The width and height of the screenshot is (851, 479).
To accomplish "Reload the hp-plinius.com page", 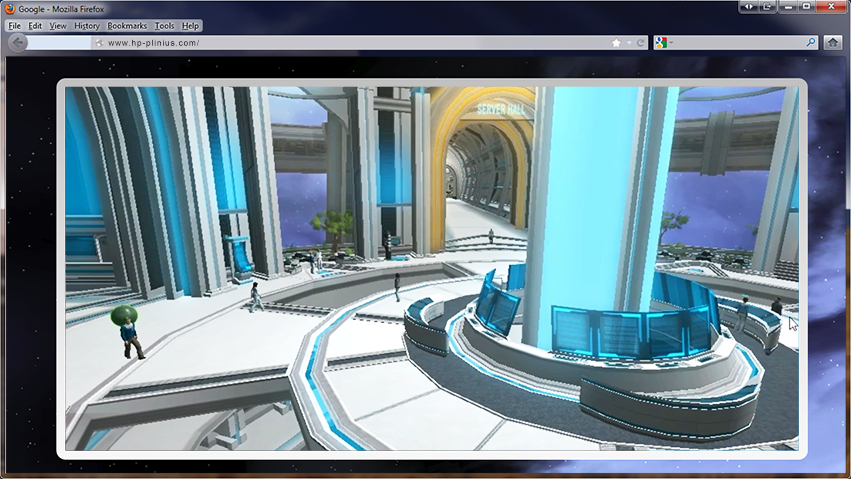I will (x=640, y=43).
